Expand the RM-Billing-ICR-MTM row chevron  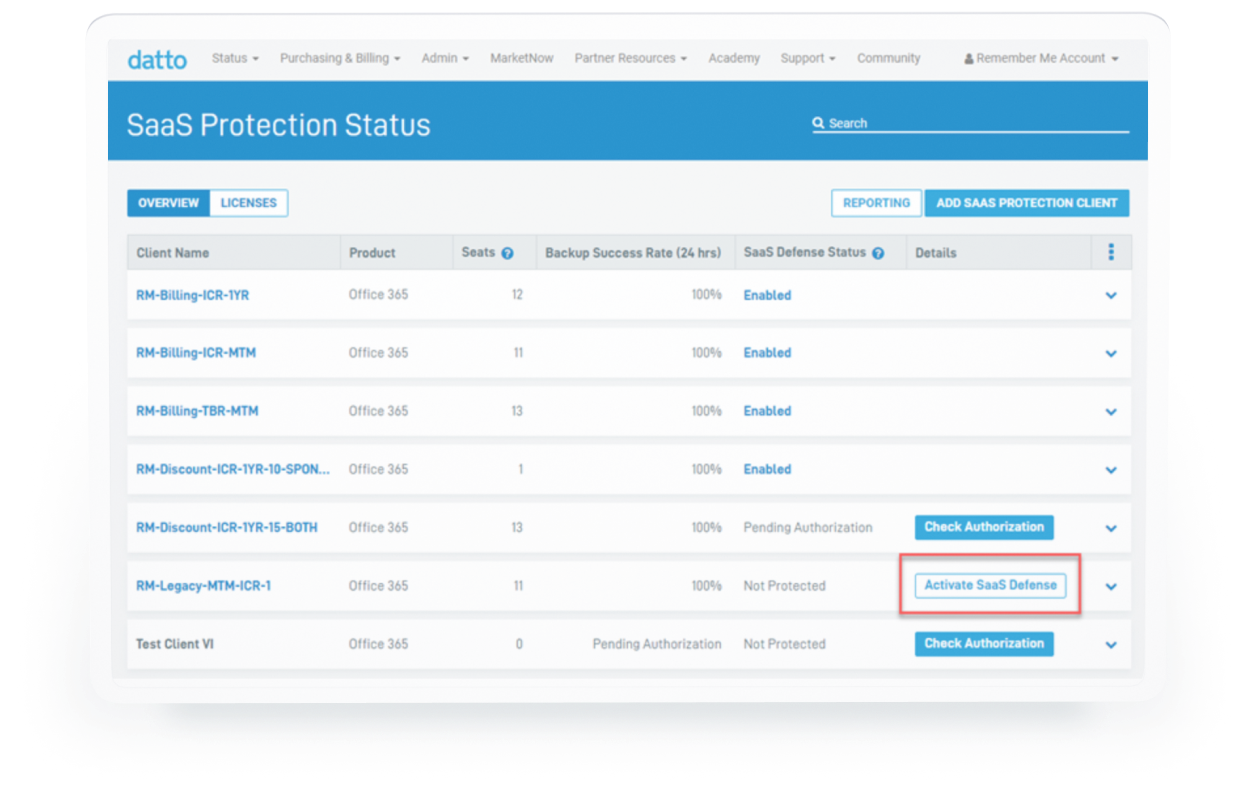pos(1111,354)
